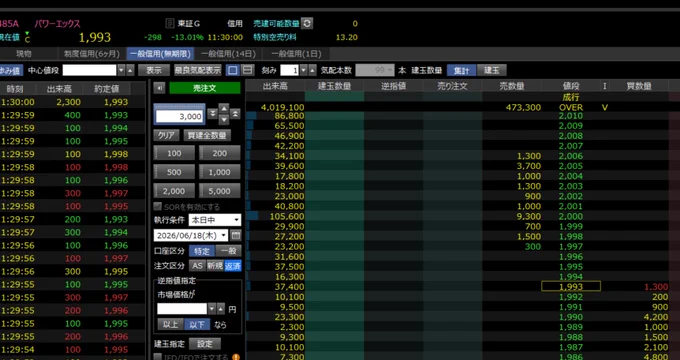Click the 2,000 price row in the 値段 column
This screenshot has width=680, height=360.
(x=571, y=216)
